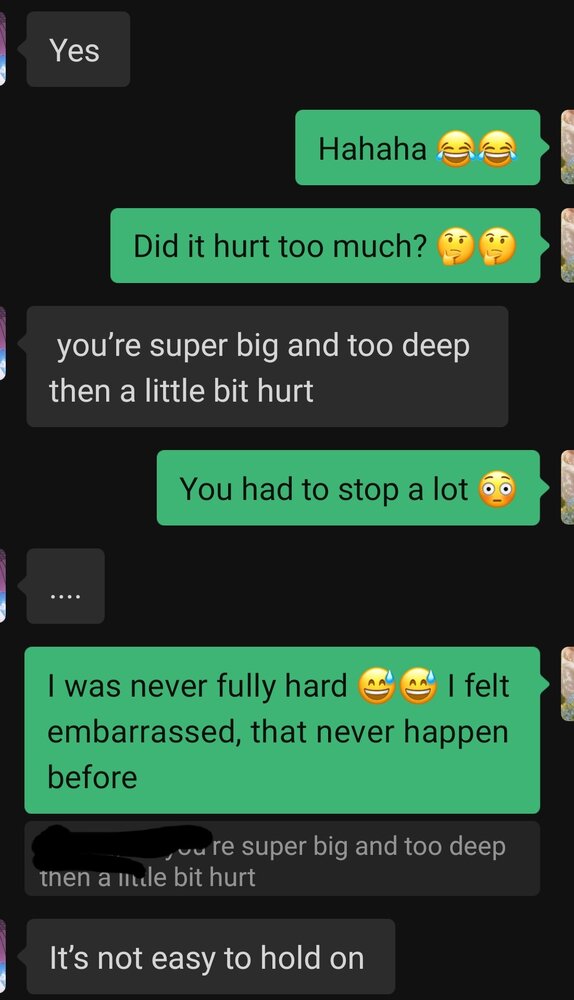Select the "It's not easy to hold on" message
This screenshot has height=1000, width=574.
(210, 957)
